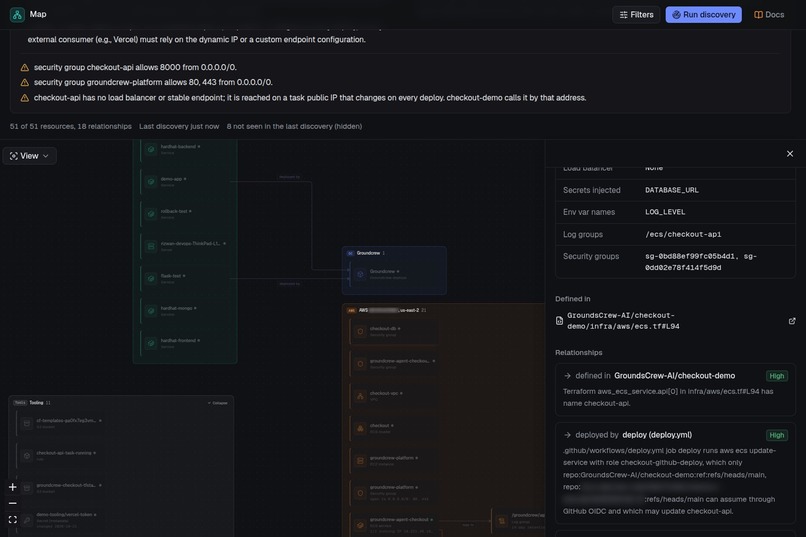Click the LOG_LEVEL env var value
The image size is (806, 537).
tap(665, 212)
